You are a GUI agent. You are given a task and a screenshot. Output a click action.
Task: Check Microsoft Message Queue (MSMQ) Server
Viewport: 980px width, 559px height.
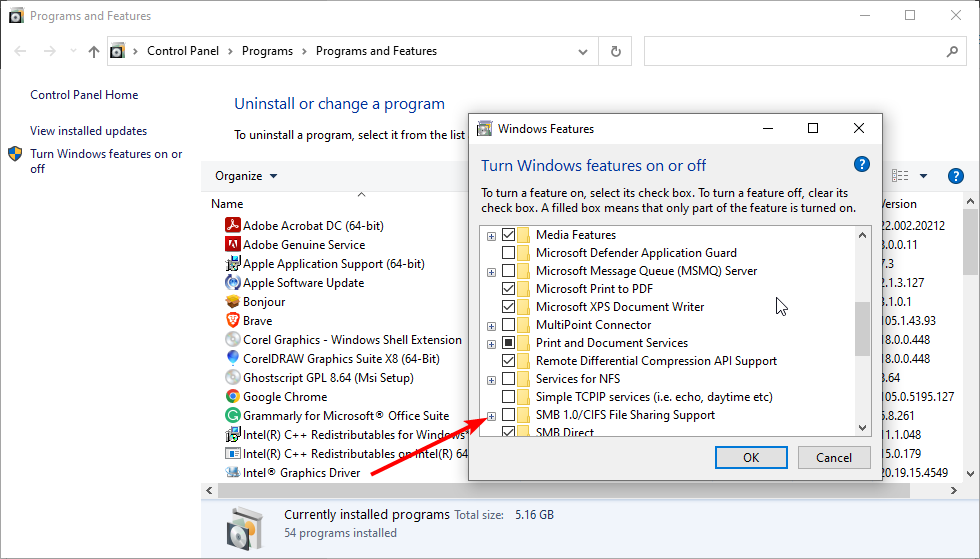(508, 271)
